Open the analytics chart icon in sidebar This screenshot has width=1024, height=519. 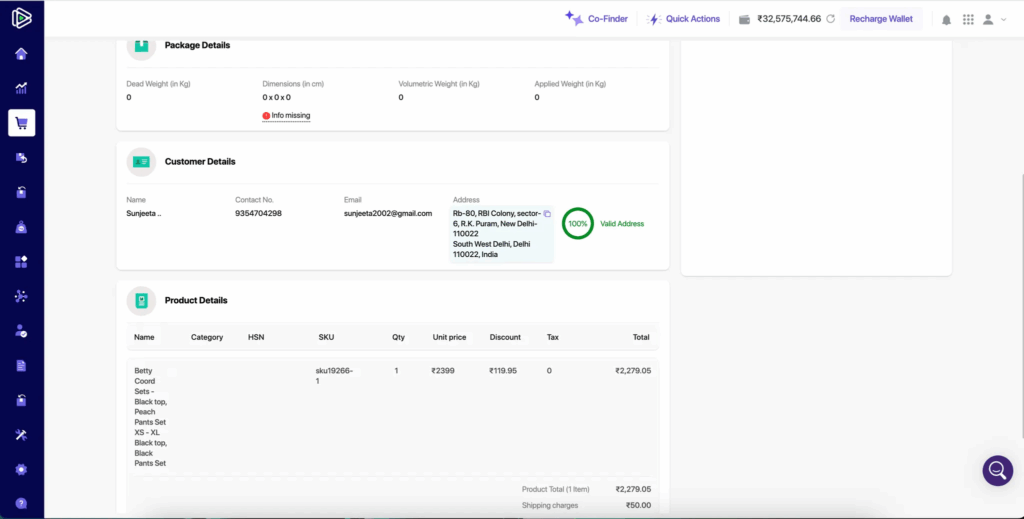point(21,88)
